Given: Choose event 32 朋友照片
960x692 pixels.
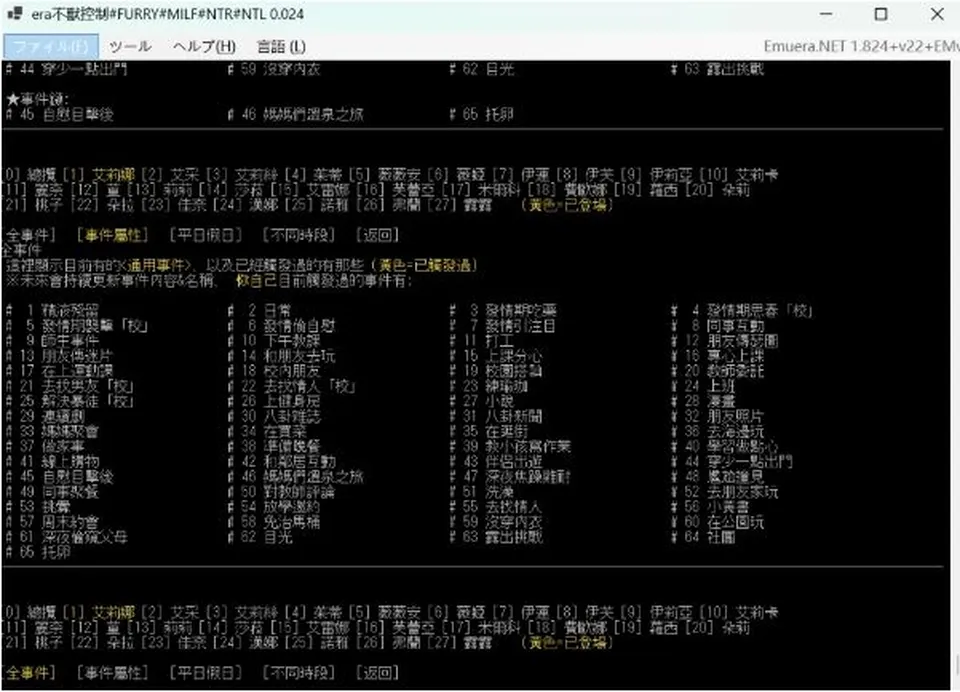Looking at the screenshot, I should tap(718, 416).
